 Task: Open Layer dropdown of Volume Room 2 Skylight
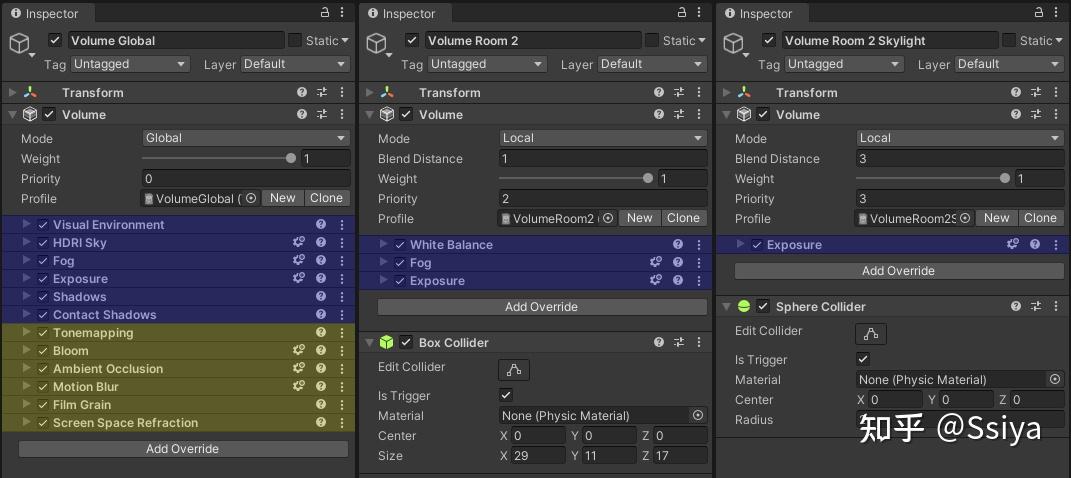[1009, 64]
